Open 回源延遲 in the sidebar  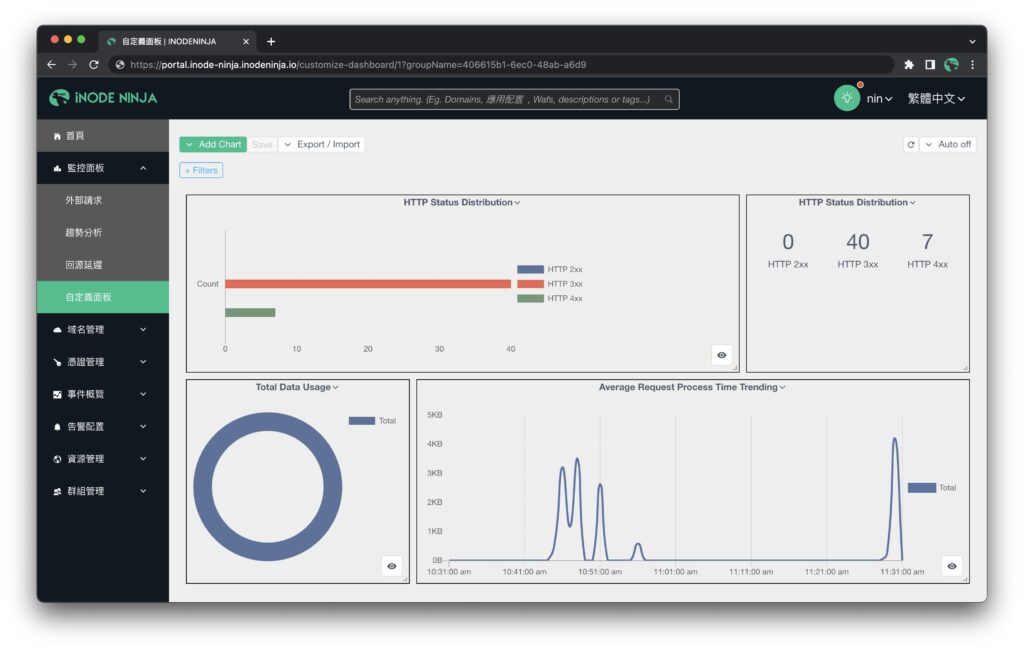[103, 265]
